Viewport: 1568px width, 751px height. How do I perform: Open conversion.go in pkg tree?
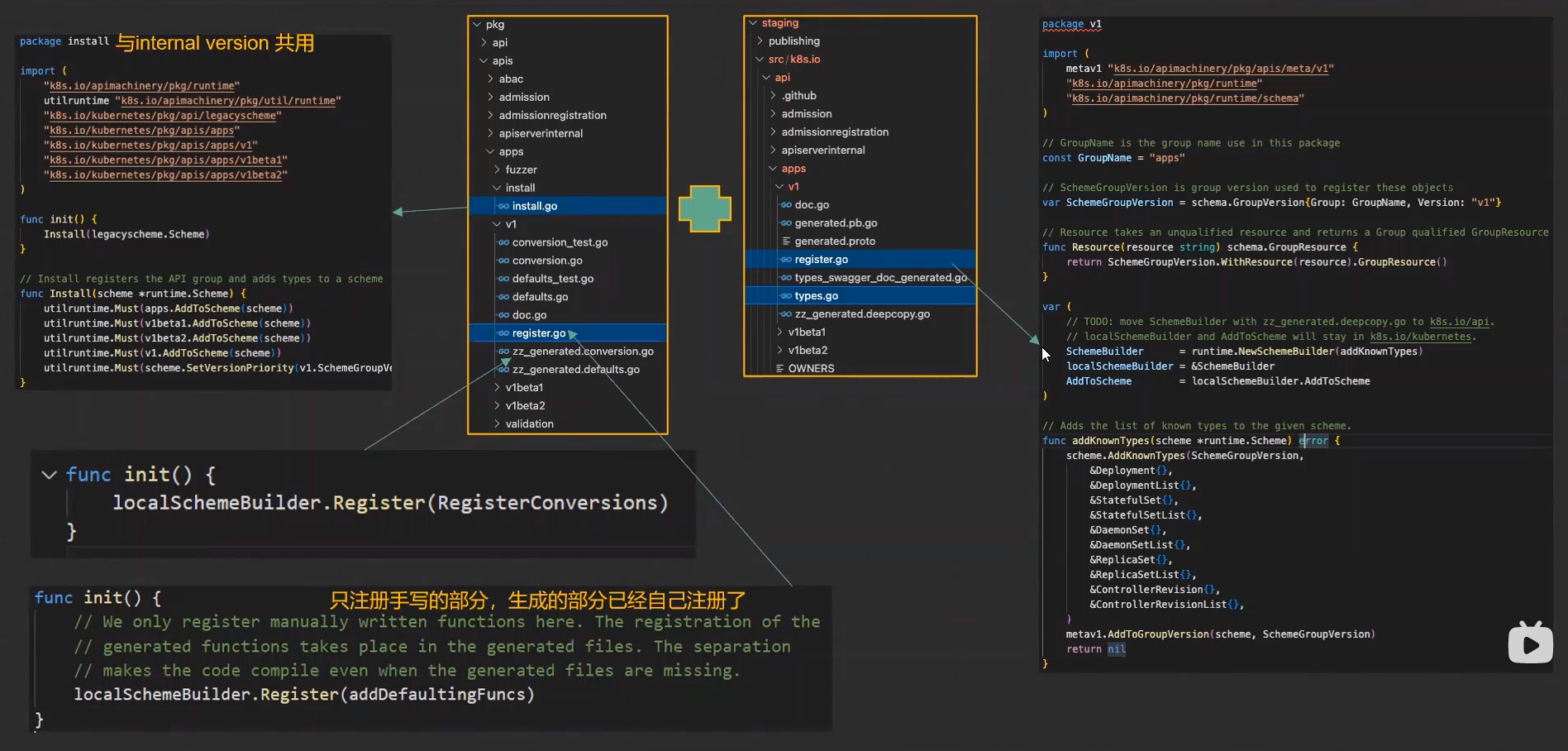(x=547, y=261)
